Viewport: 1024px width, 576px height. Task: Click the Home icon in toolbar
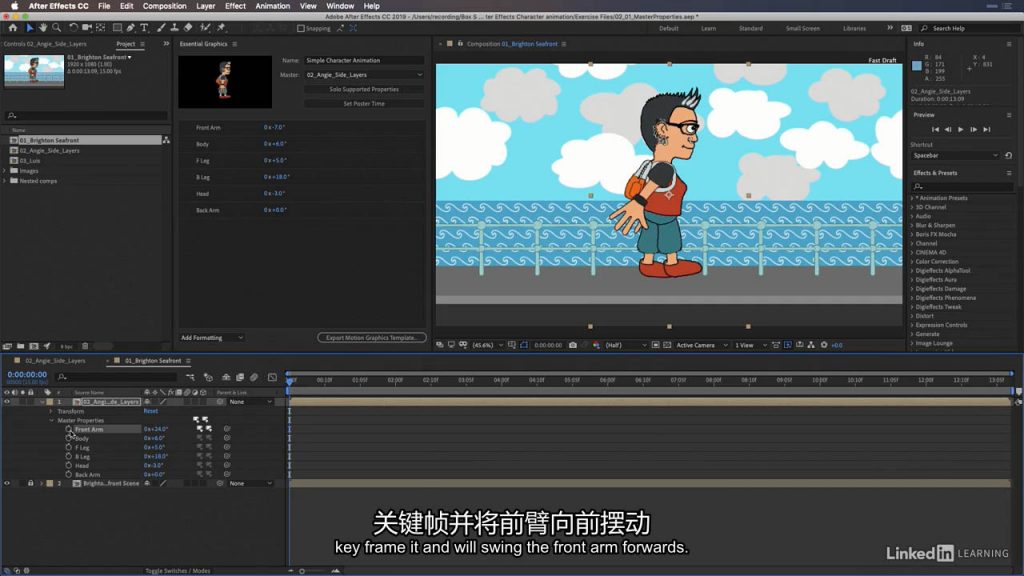(x=12, y=28)
